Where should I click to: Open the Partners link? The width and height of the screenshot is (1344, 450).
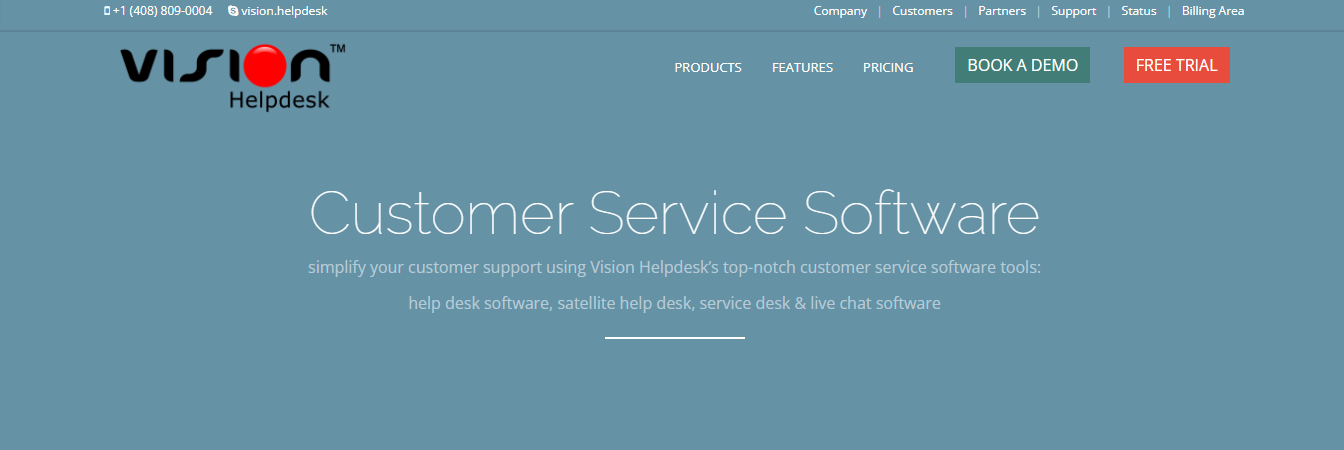coord(1002,11)
